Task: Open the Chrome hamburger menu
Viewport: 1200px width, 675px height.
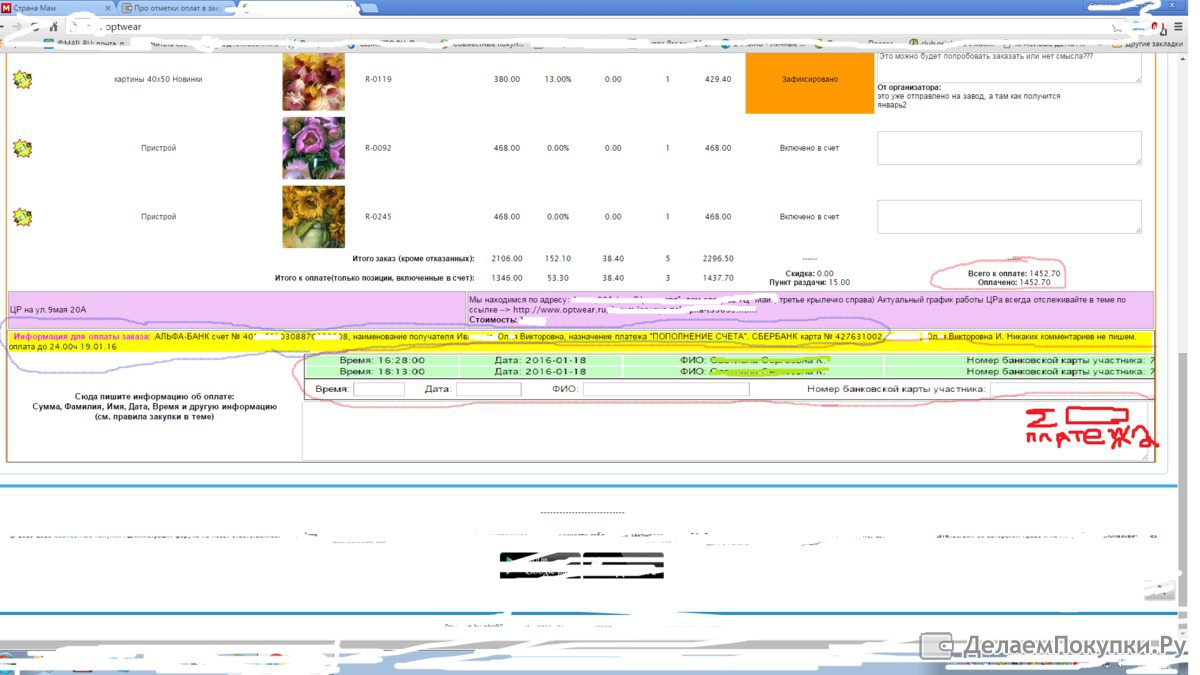Action: 1180,27
